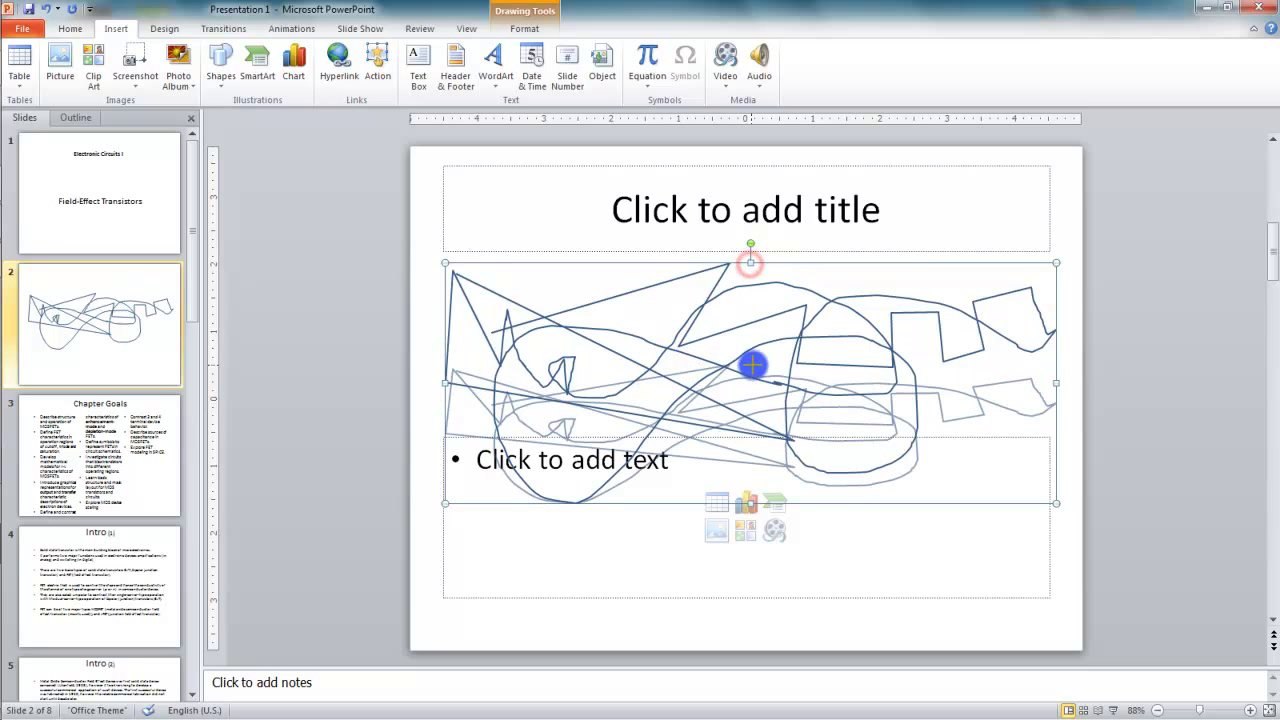Expand the Video dropdown arrow

point(725,87)
